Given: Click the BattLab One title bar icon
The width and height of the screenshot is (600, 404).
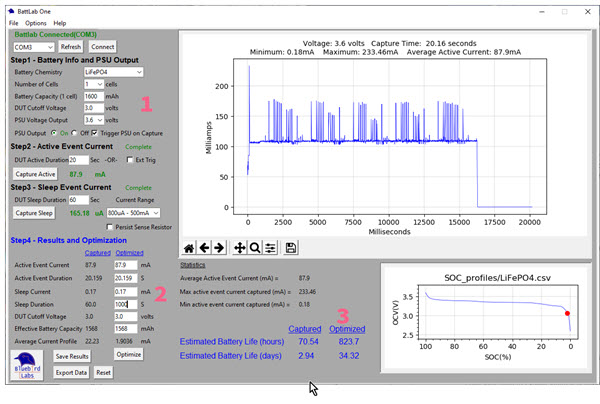Looking at the screenshot, I should click(x=11, y=11).
